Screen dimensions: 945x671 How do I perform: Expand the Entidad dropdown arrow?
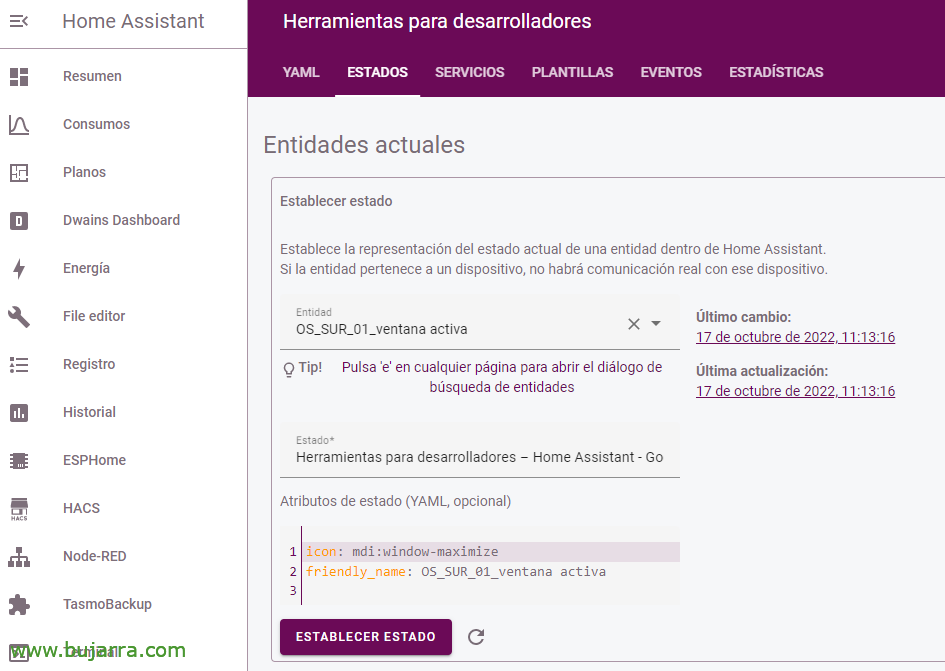coord(656,324)
